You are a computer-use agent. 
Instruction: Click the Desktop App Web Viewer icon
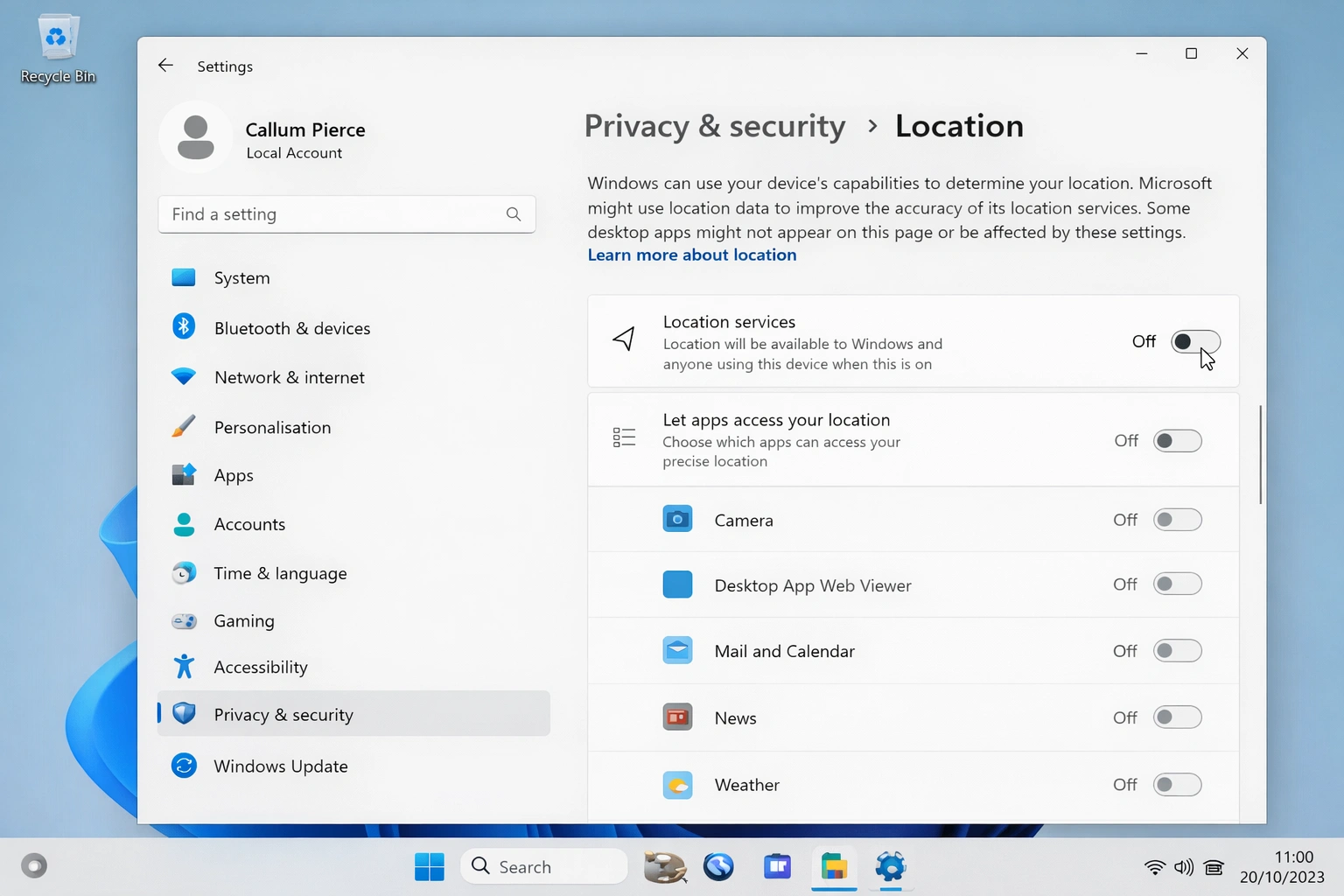[677, 584]
